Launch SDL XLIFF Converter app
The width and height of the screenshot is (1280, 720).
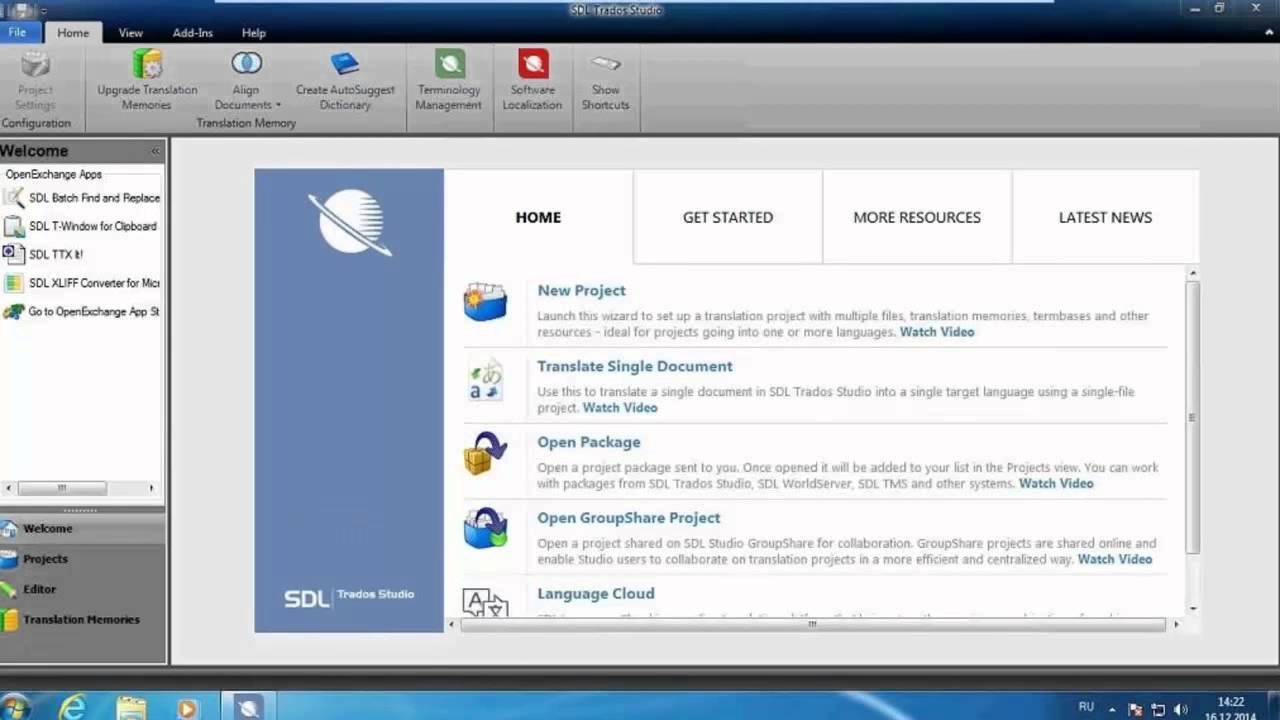coord(82,283)
